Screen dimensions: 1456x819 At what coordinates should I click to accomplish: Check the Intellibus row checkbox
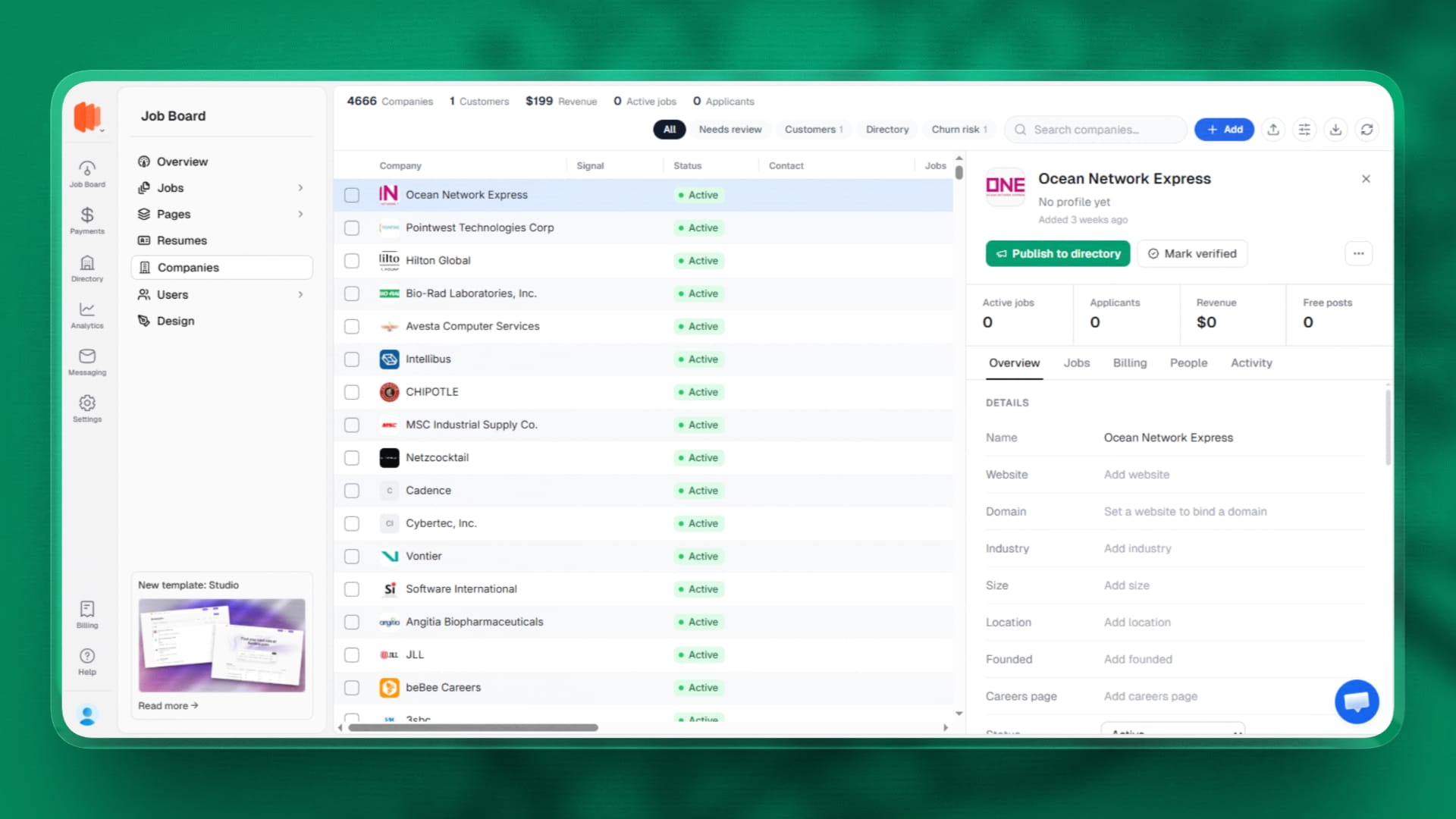coord(352,359)
